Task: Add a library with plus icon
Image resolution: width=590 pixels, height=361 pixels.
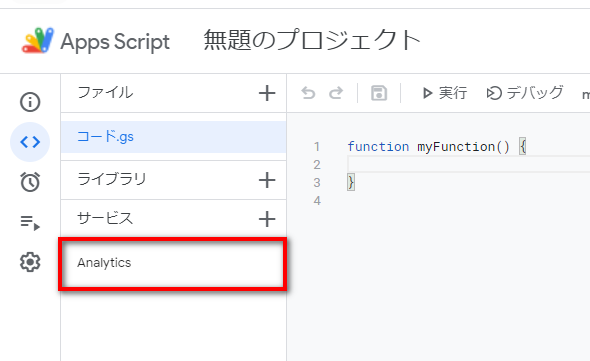Action: [267, 180]
